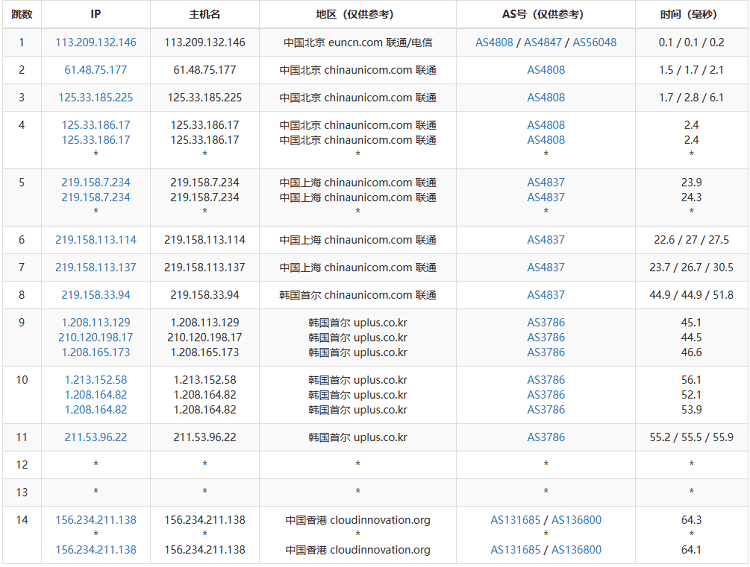Open the 61.48.75.177 link in IP column
The width and height of the screenshot is (750, 567).
[96, 70]
